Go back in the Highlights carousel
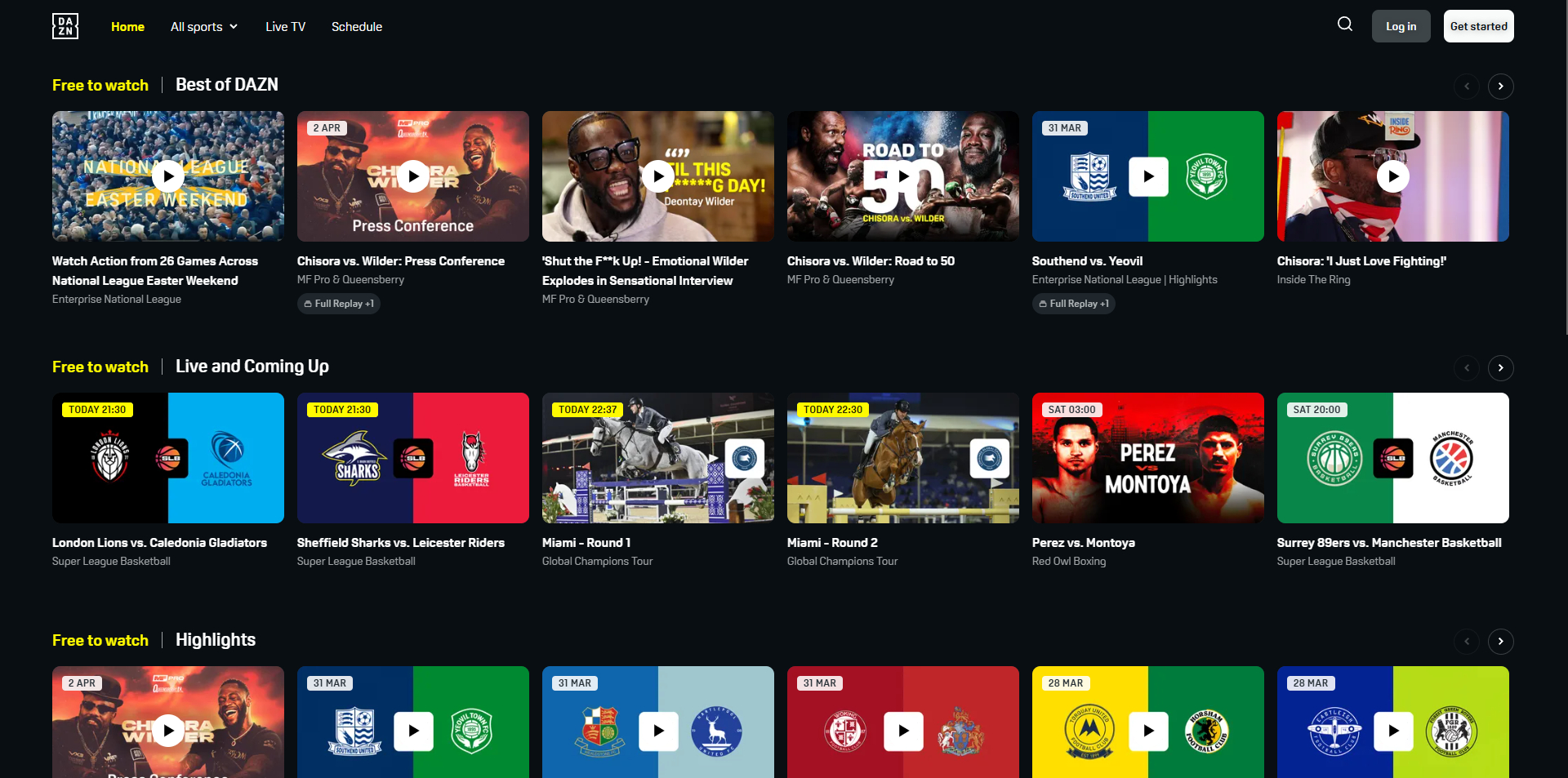 coord(1467,641)
